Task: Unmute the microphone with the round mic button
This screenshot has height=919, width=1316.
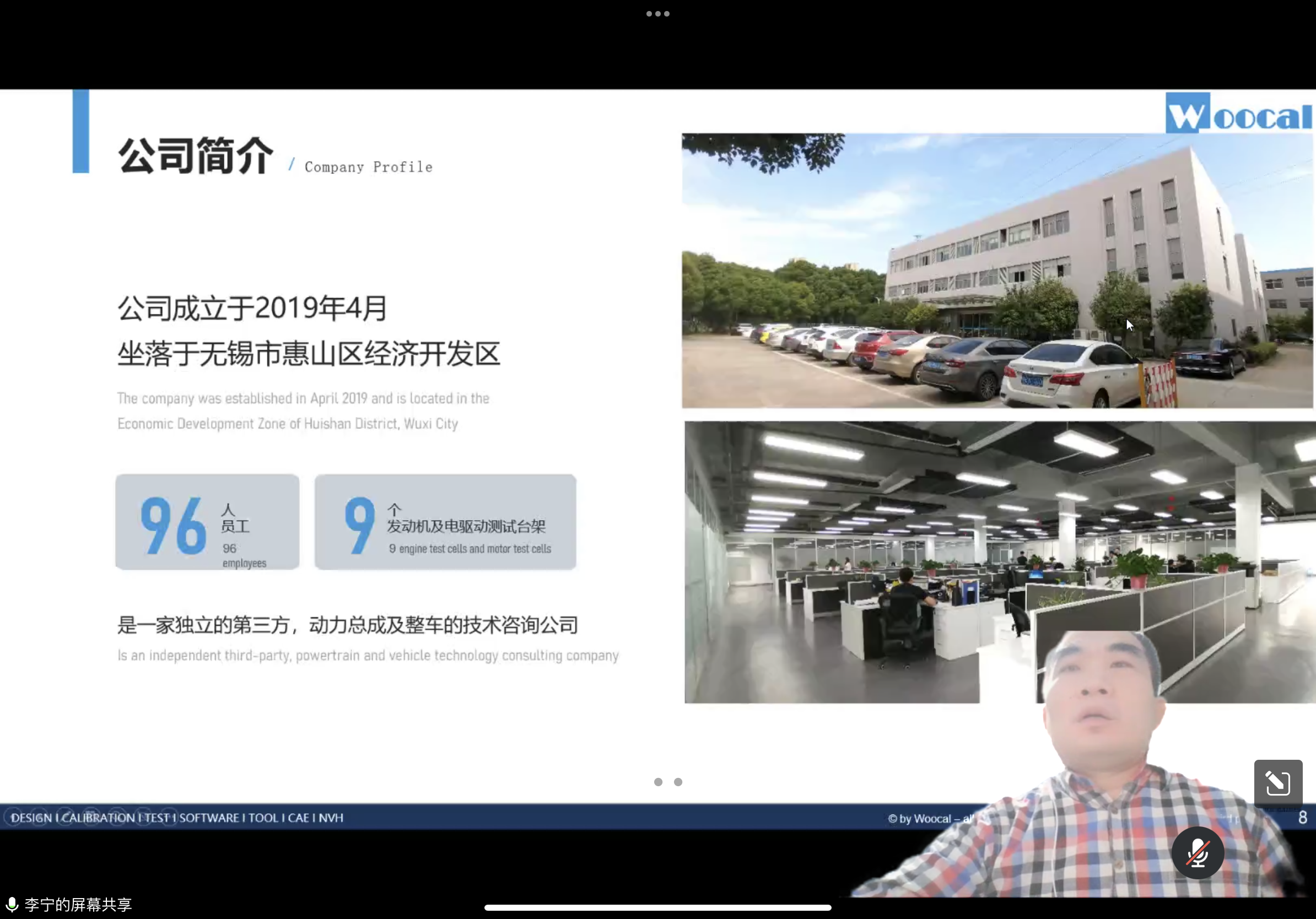Action: click(x=1198, y=852)
